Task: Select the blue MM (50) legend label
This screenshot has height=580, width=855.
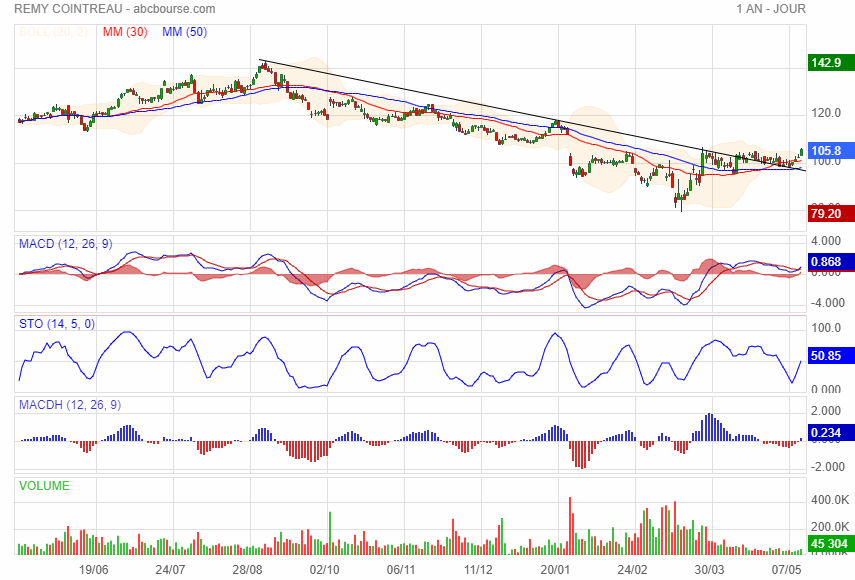Action: click(184, 32)
